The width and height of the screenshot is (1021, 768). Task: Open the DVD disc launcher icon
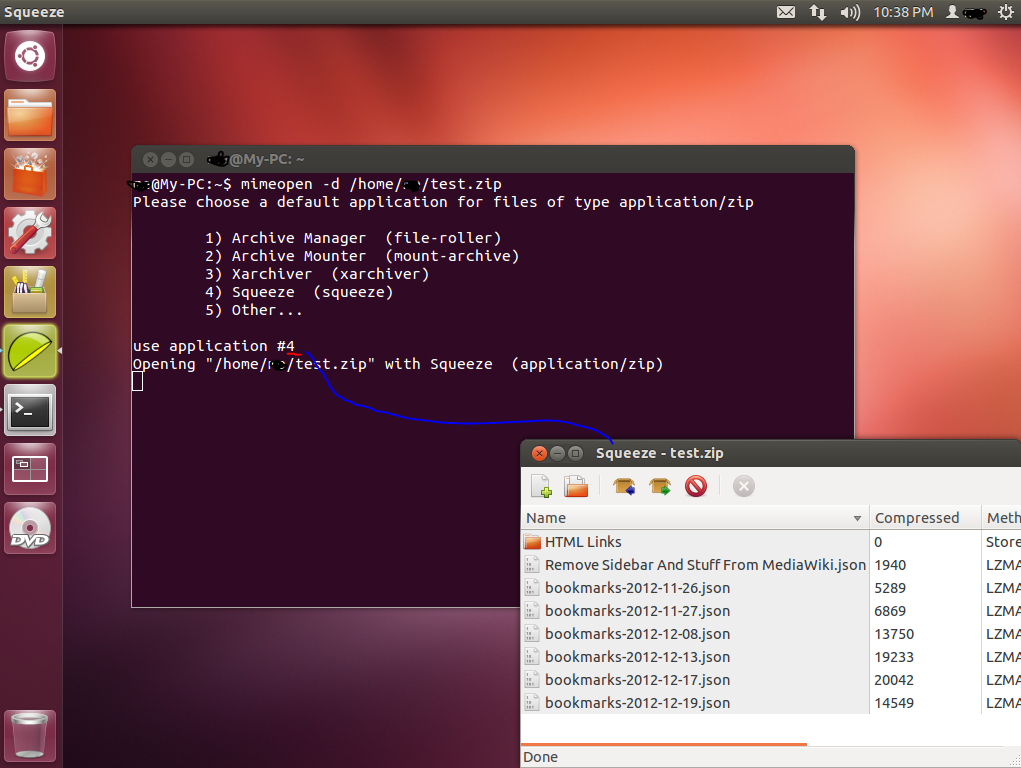(x=30, y=528)
